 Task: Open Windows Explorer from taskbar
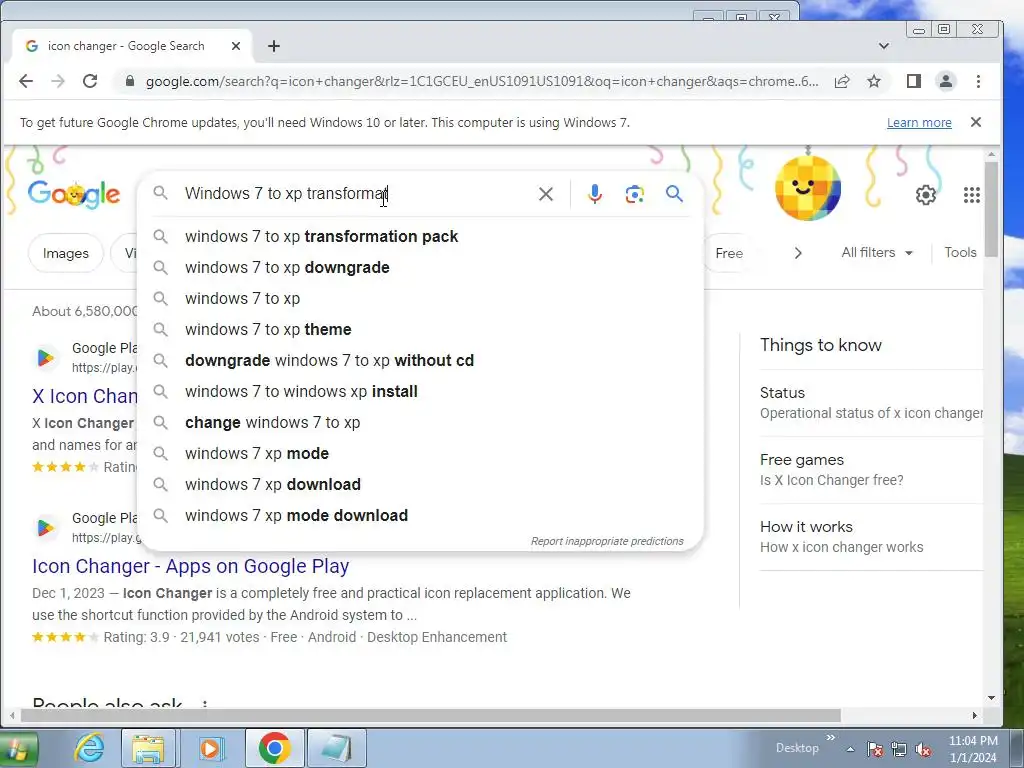[148, 748]
